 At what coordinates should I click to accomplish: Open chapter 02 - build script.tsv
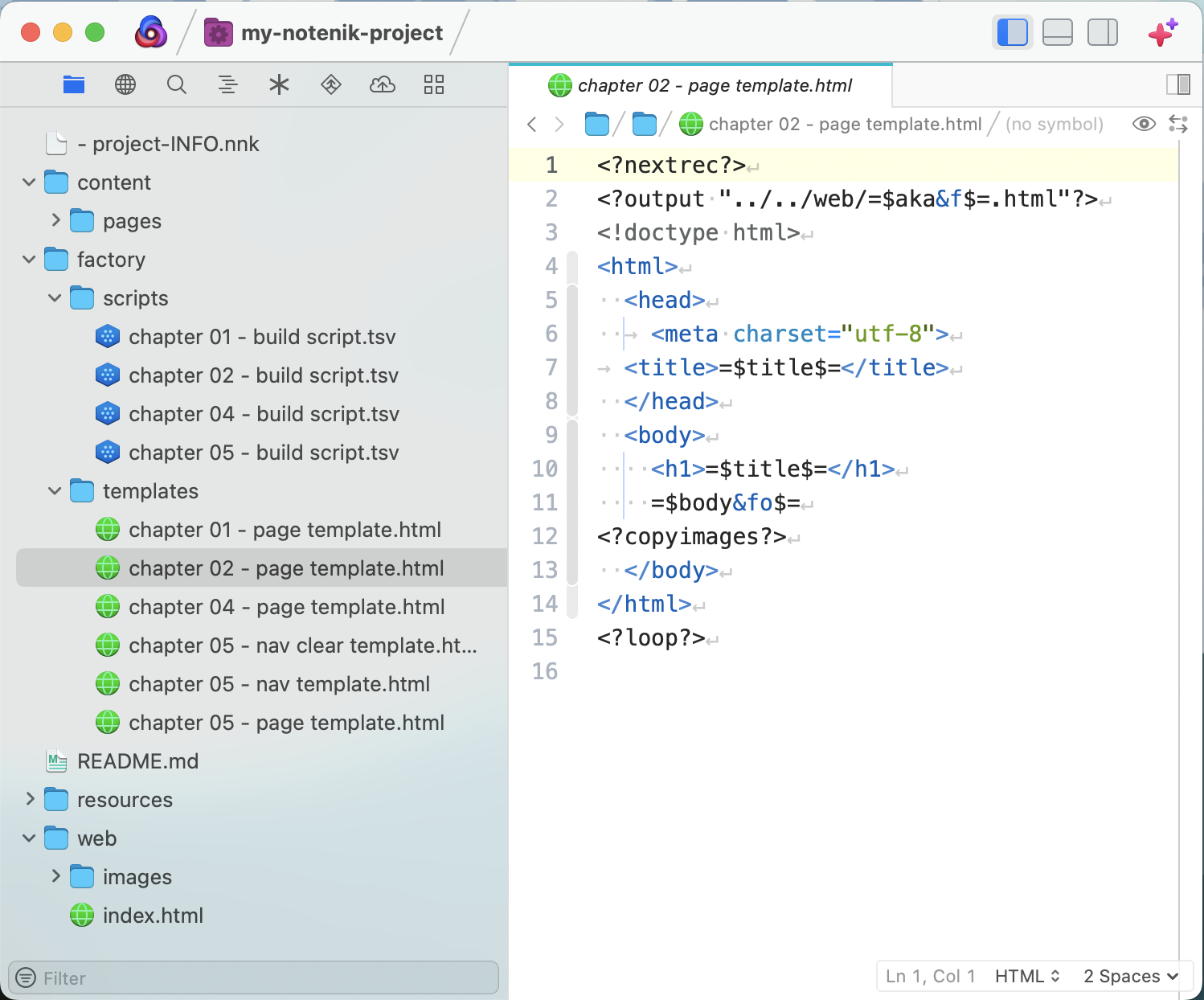(x=264, y=375)
